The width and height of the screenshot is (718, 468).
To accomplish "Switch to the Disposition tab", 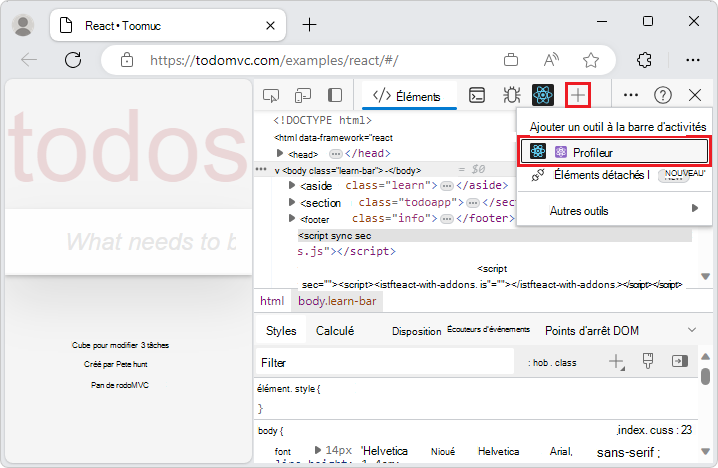I will pos(416,331).
